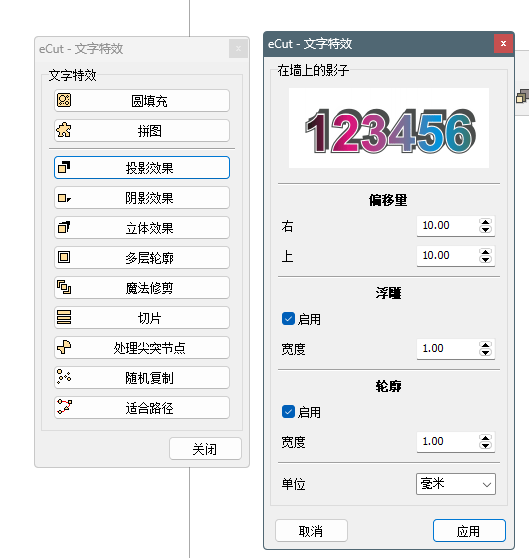The image size is (529, 558).
Task: Decrease the 上 offset with down arrow
Action: pyautogui.click(x=486, y=260)
